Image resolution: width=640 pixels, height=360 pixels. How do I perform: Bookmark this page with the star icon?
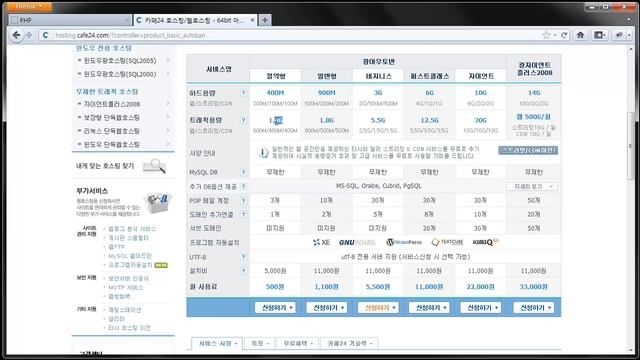[x=546, y=35]
